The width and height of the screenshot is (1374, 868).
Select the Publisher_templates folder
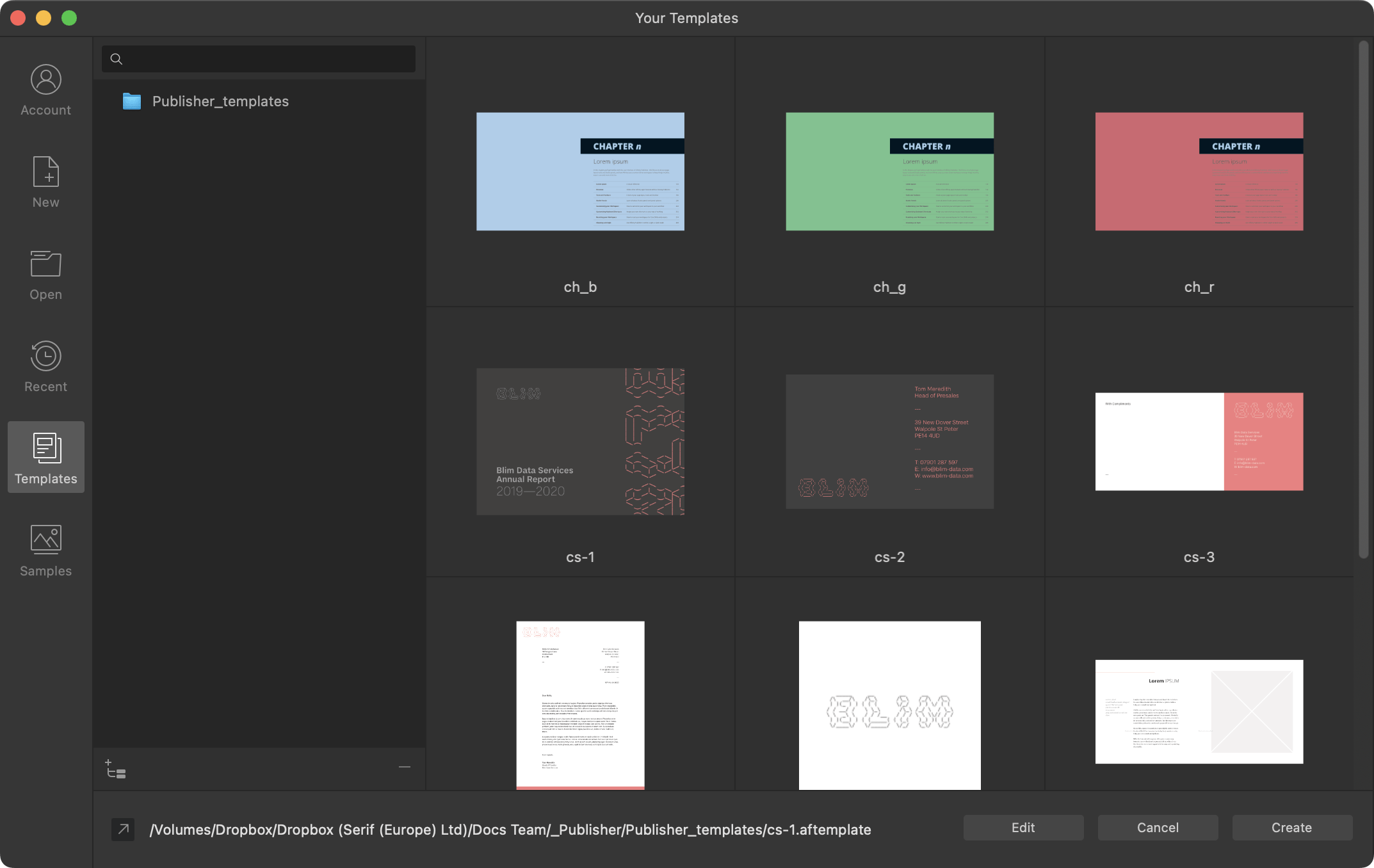point(220,100)
